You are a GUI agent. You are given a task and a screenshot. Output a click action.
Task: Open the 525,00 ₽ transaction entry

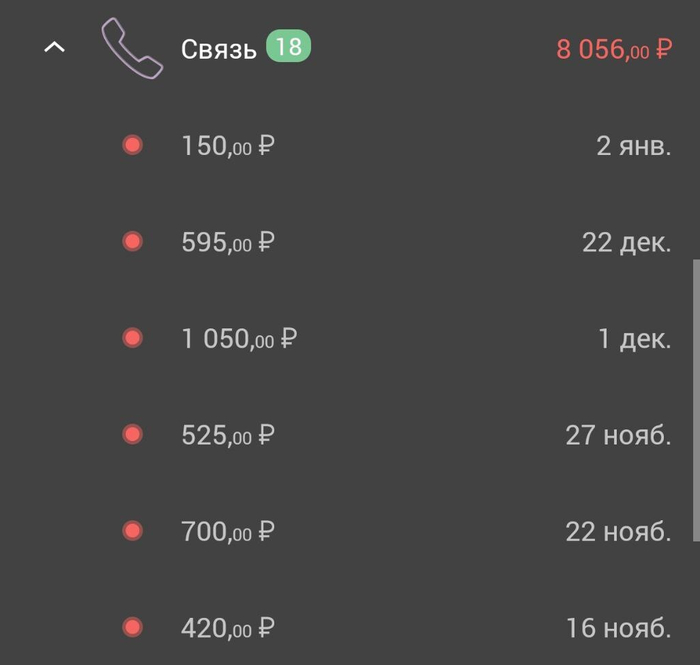click(x=228, y=435)
